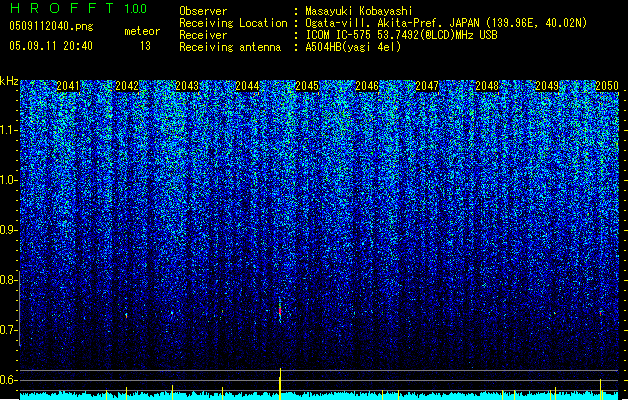Screen dimensions: 629x400
Task: Click the Receiver label
Action: pos(203,35)
